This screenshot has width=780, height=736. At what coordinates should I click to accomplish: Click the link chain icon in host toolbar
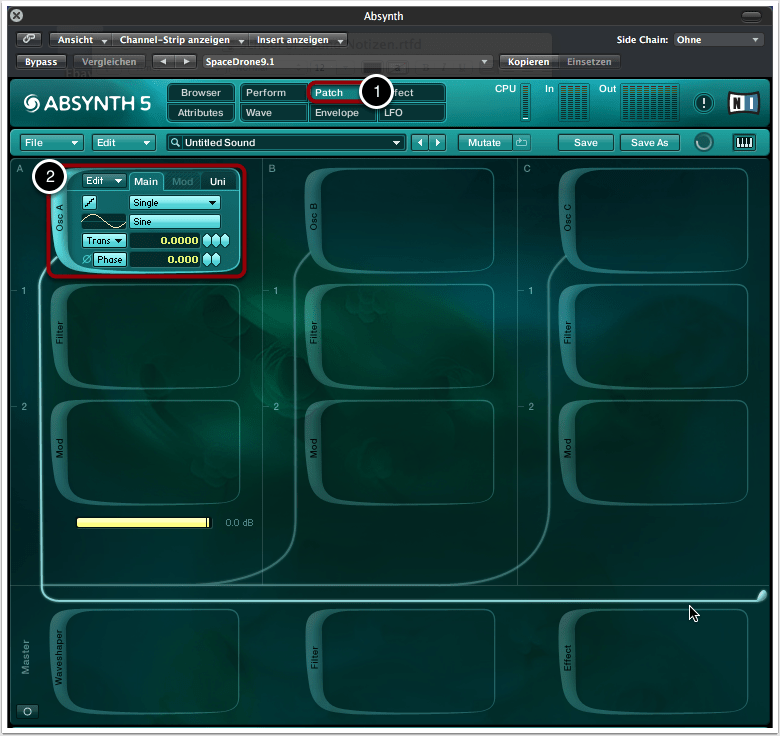coord(30,40)
